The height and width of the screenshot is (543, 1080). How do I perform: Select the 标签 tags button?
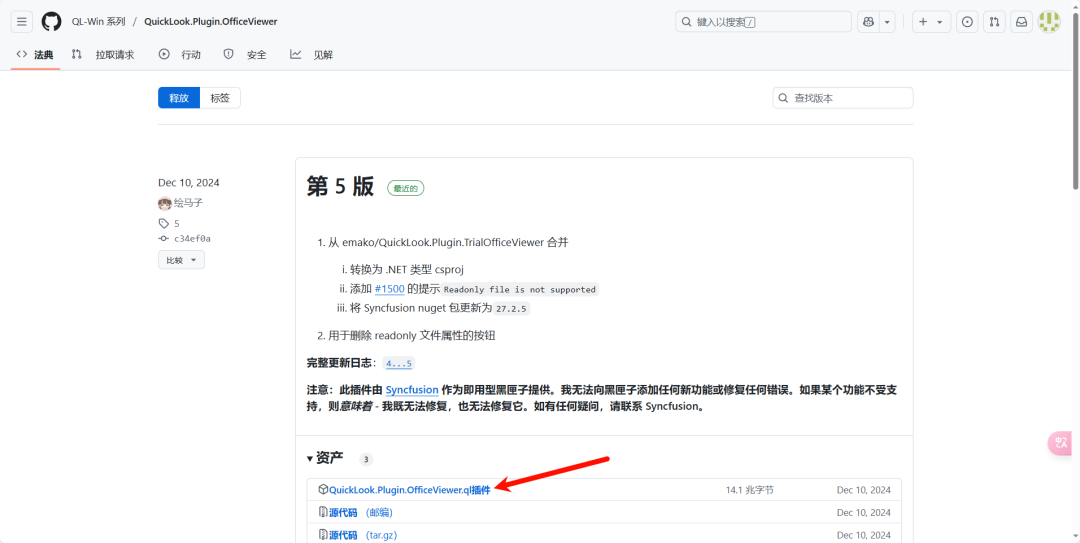pyautogui.click(x=220, y=98)
